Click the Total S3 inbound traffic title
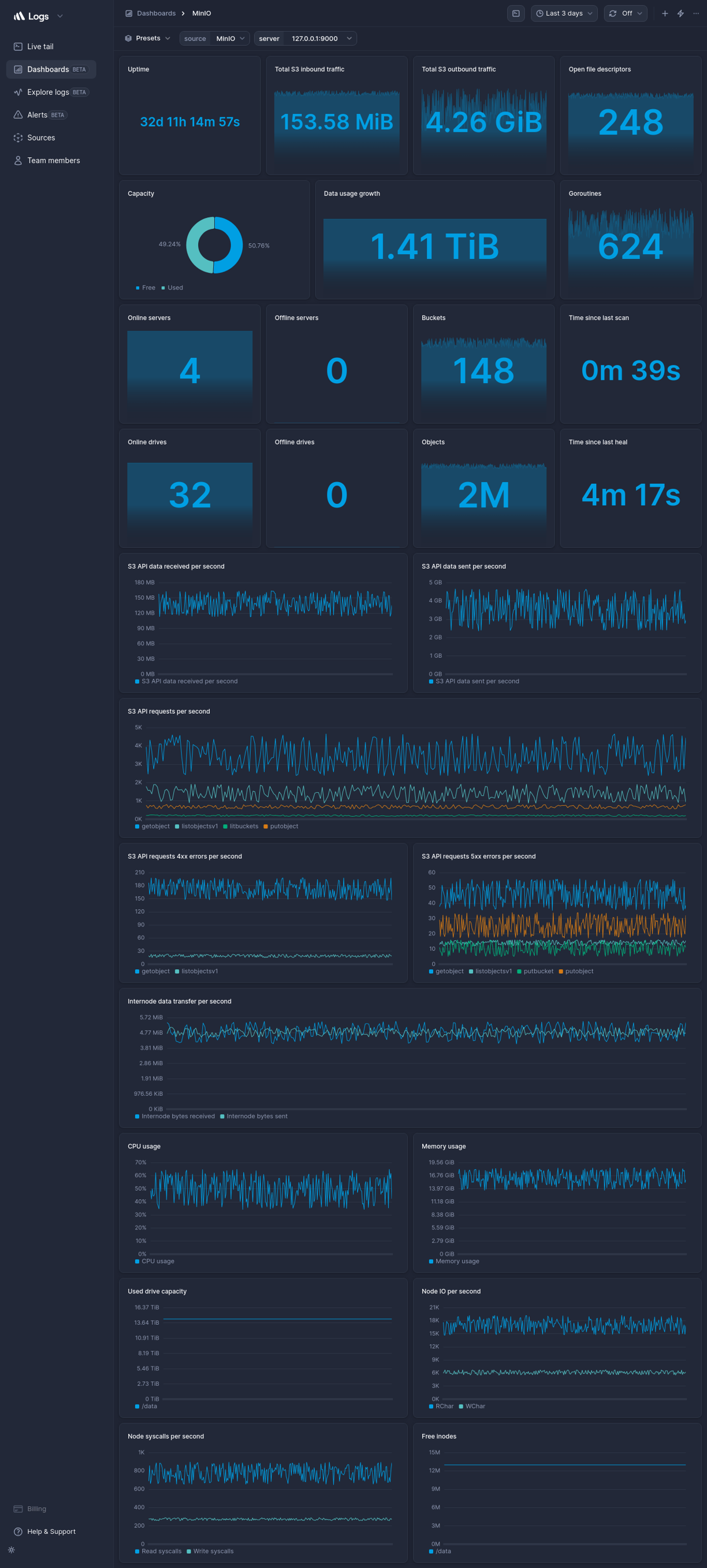This screenshot has width=707, height=1568. pyautogui.click(x=309, y=69)
